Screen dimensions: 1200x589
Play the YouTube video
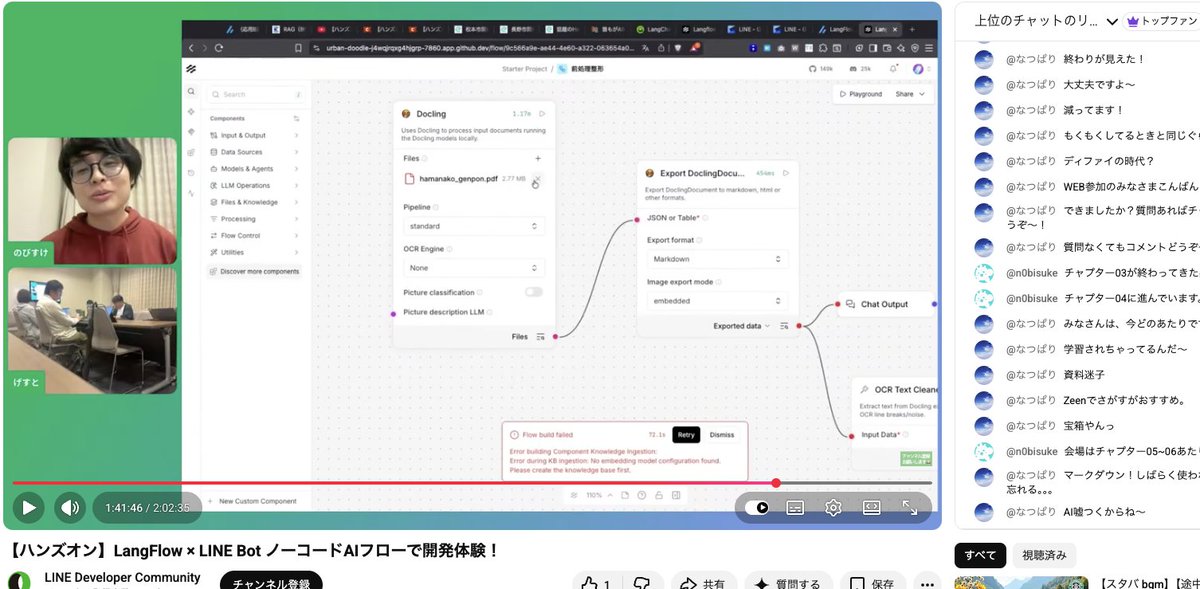(29, 508)
